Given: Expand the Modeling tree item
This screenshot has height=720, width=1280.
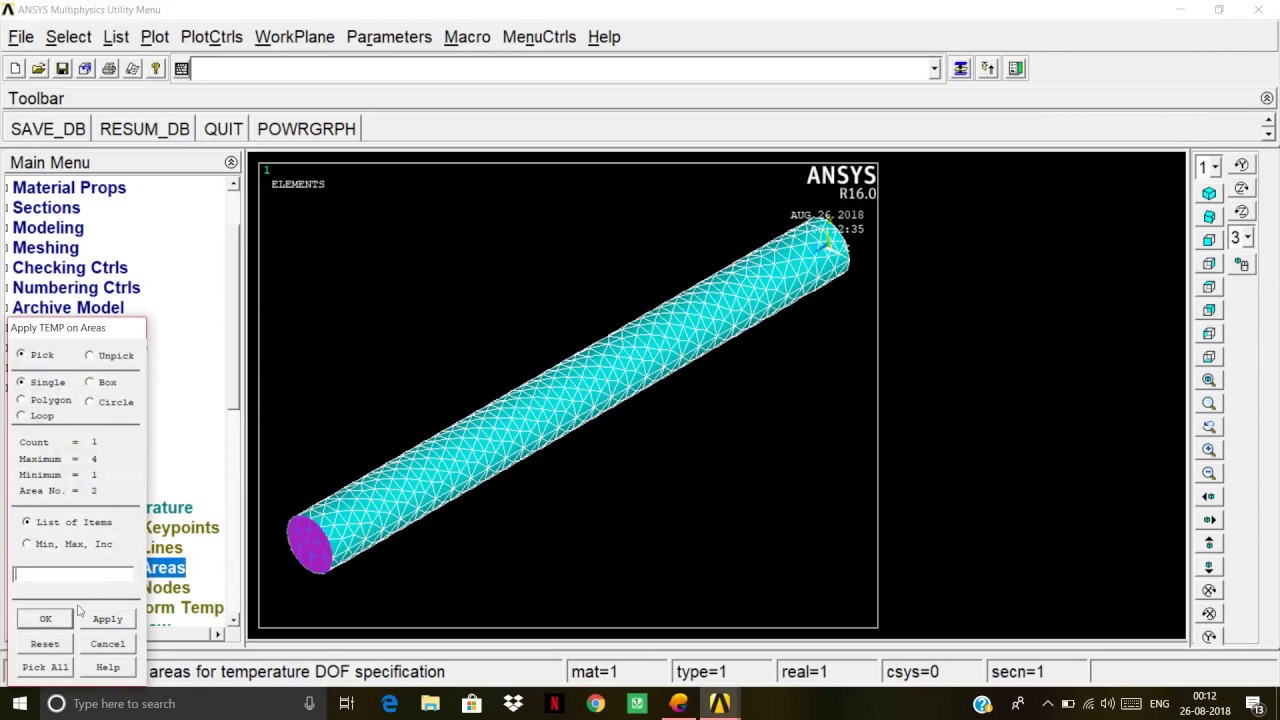Looking at the screenshot, I should point(46,228).
